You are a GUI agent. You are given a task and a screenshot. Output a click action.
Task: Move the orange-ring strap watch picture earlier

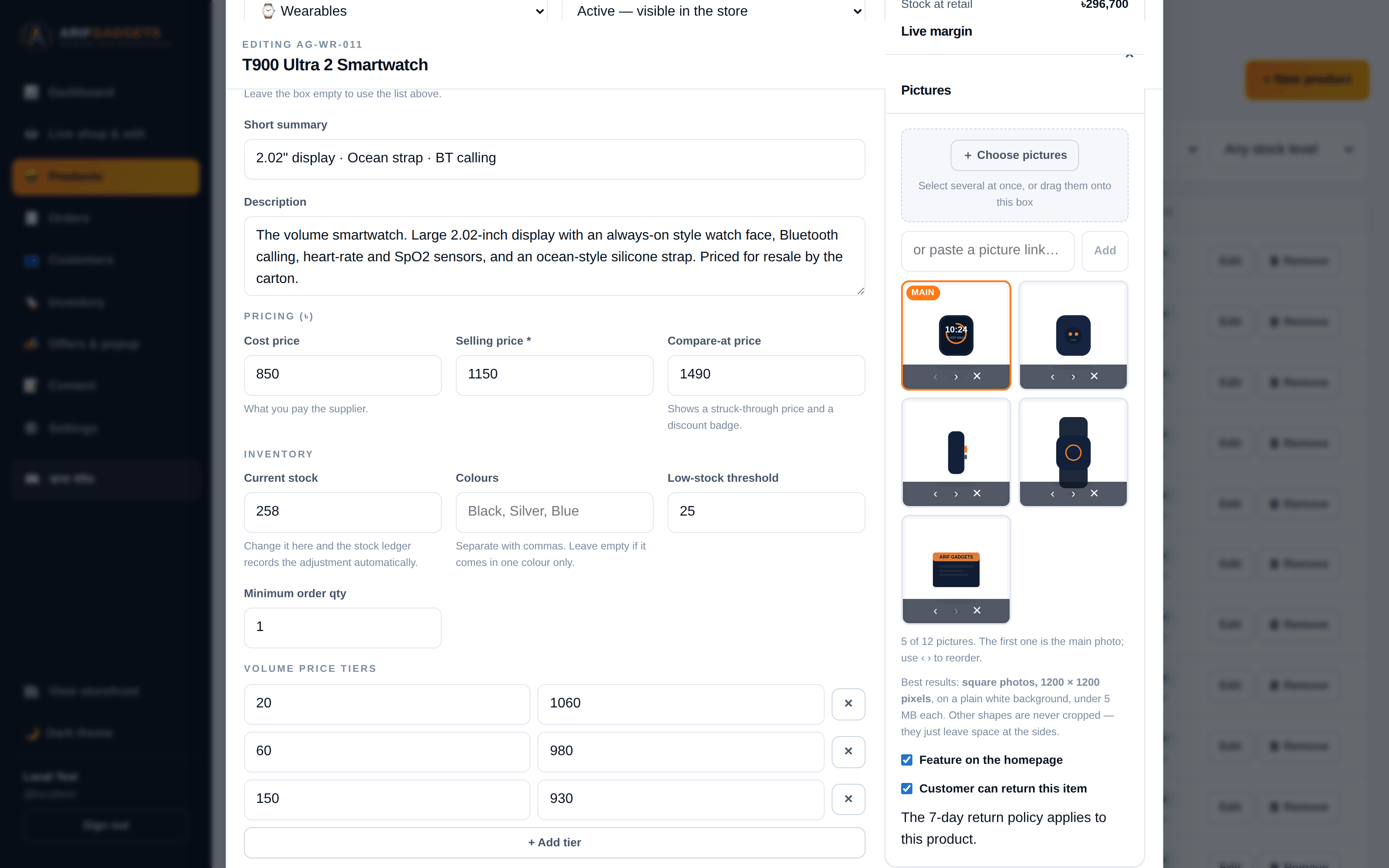coord(1052,494)
